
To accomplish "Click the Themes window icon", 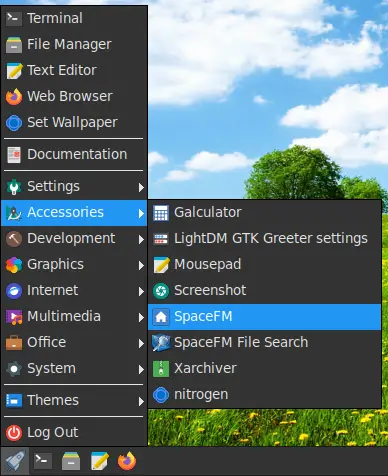I will [x=14, y=401].
